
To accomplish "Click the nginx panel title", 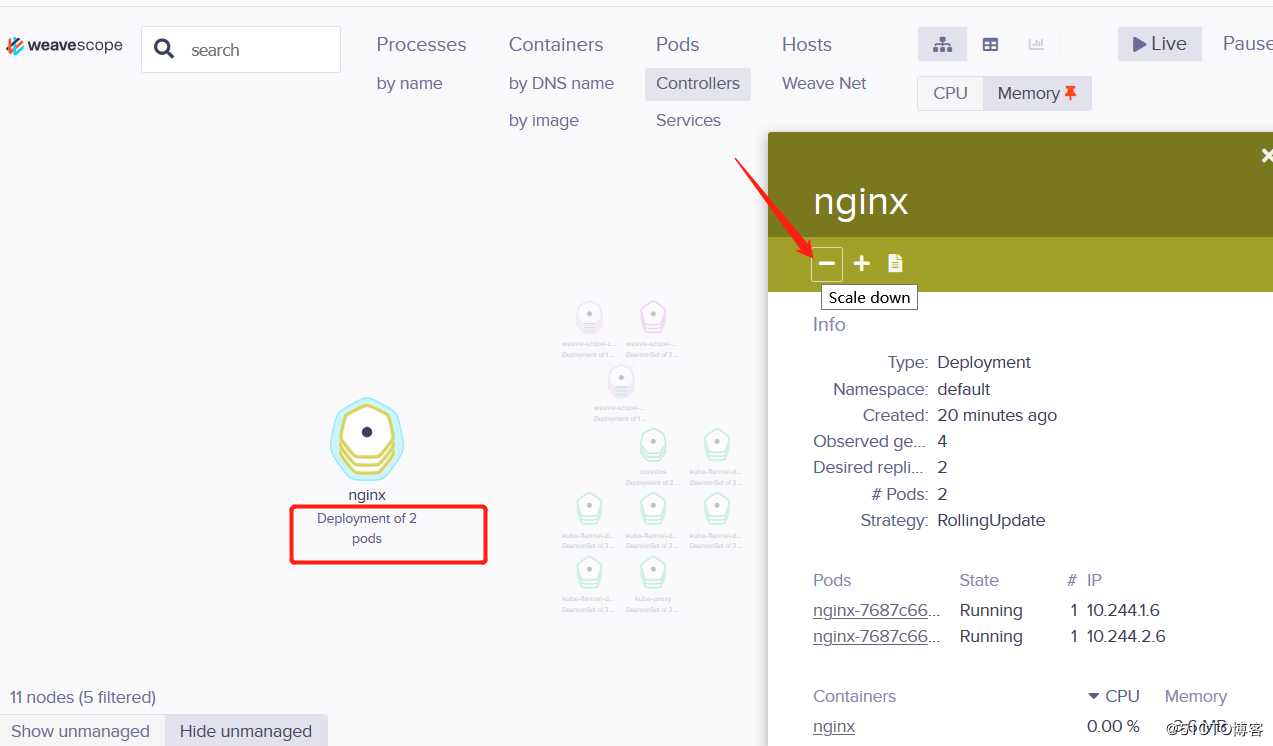I will 860,202.
